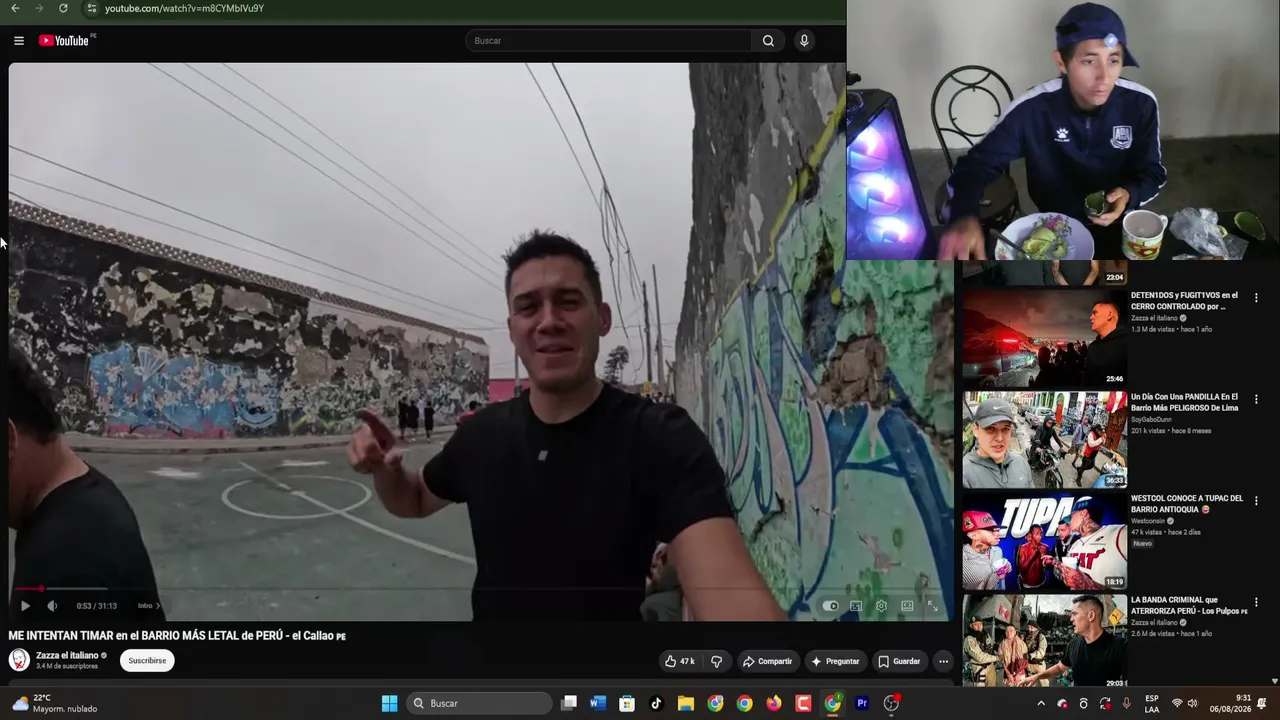Subscribe with the Suscribirse button
The image size is (1280, 720).
pos(147,660)
